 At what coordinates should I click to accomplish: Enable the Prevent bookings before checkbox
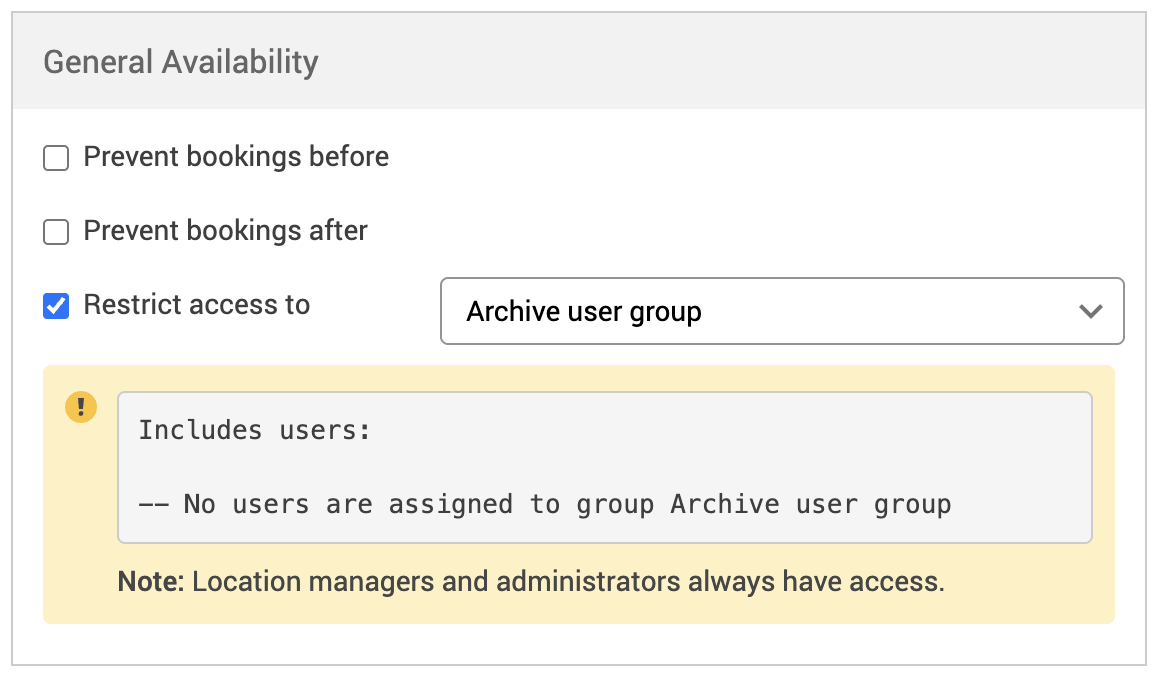(x=55, y=157)
